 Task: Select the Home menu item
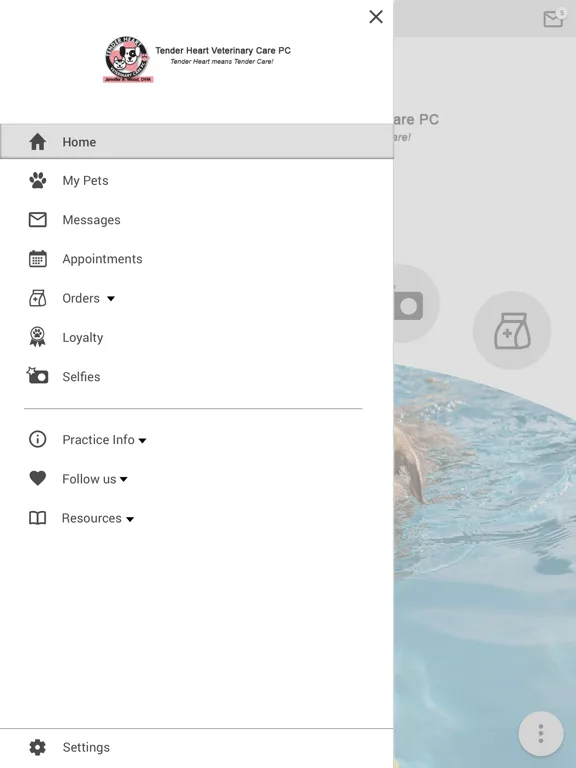[x=196, y=142]
